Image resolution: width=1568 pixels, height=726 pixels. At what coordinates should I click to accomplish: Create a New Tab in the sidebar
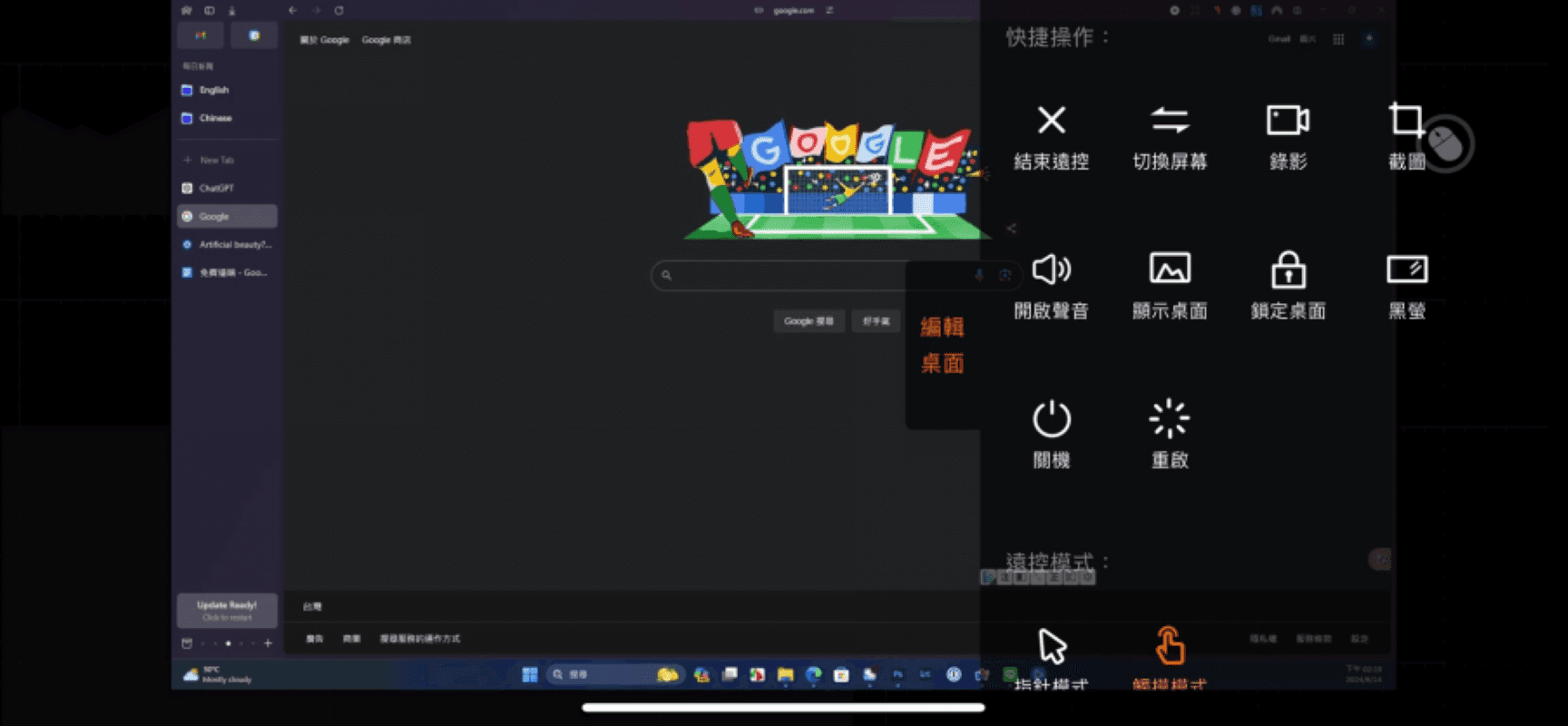[x=227, y=160]
